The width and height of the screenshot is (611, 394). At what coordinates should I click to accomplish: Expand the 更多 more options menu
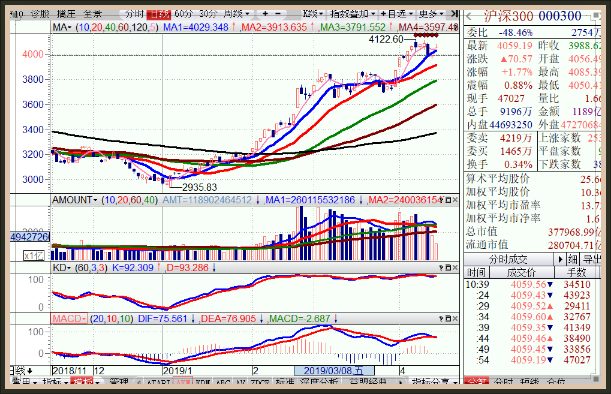431,14
